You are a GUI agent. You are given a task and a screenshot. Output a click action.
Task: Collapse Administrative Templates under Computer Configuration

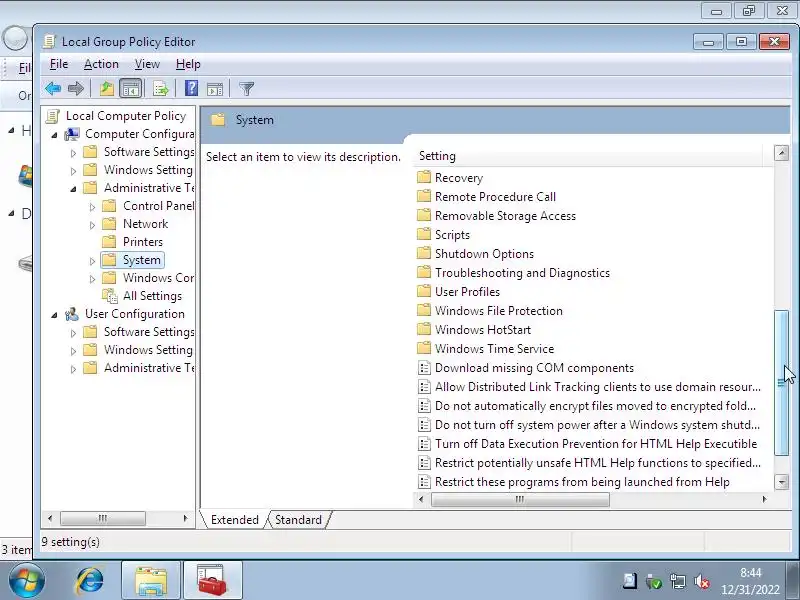(73, 189)
